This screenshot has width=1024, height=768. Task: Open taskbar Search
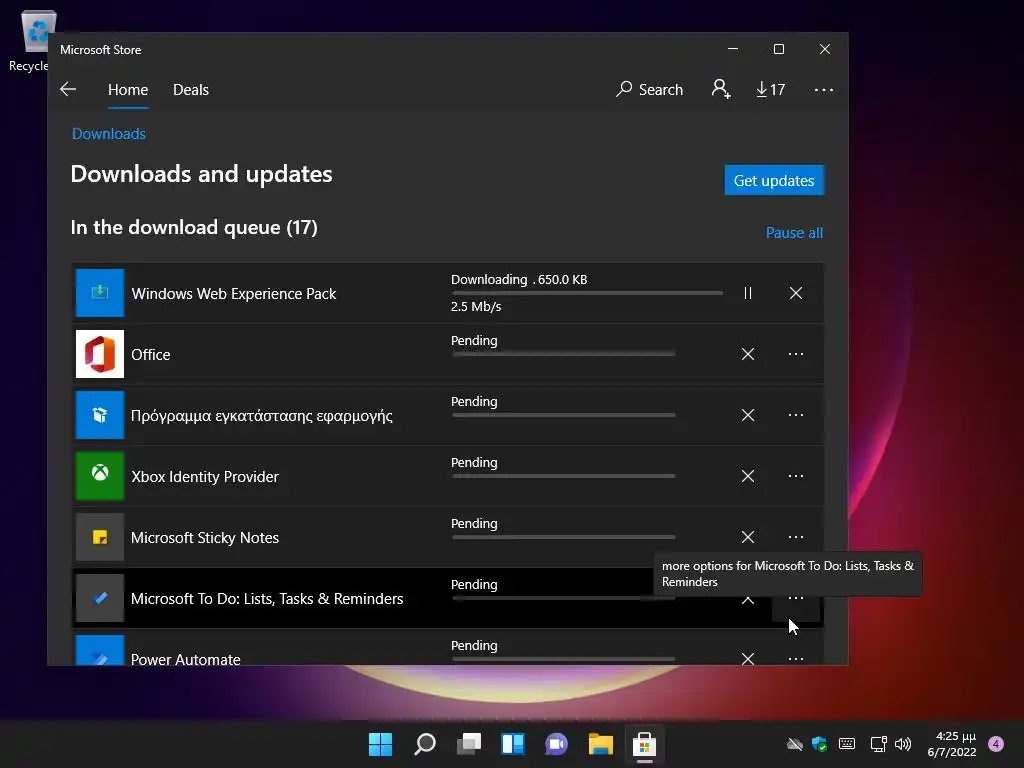coord(424,744)
